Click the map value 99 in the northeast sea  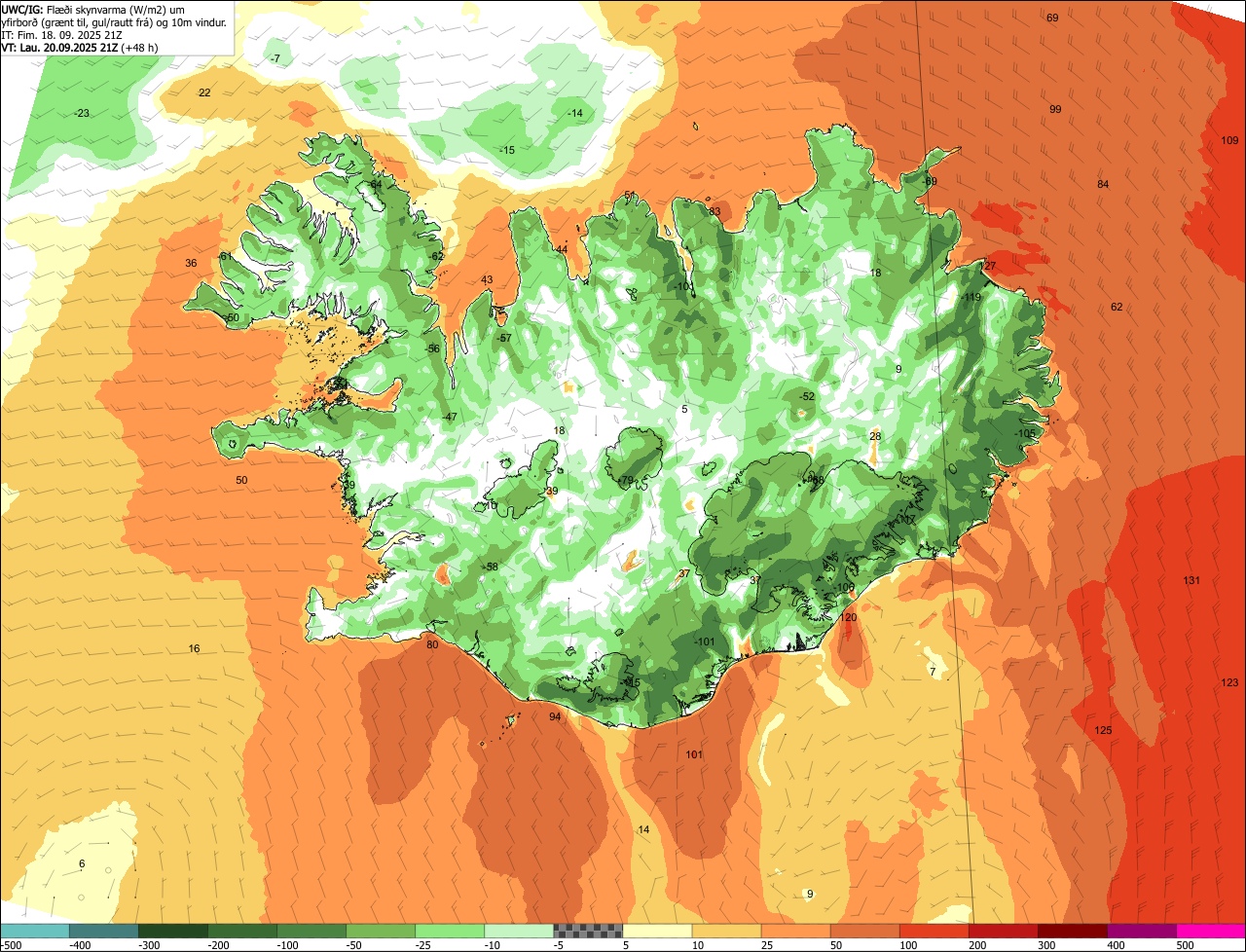click(x=1055, y=109)
